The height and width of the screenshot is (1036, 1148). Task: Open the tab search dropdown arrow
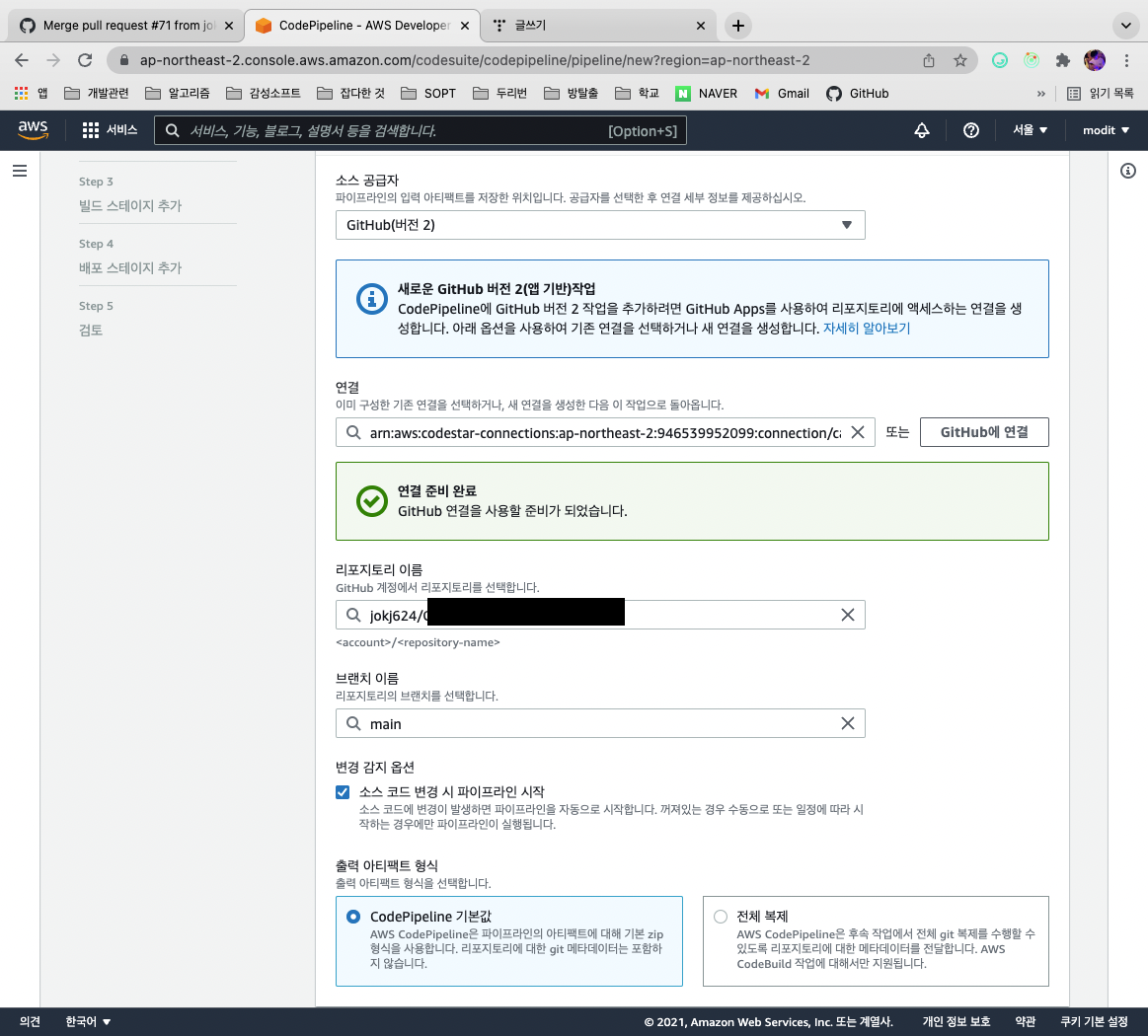(x=1125, y=26)
